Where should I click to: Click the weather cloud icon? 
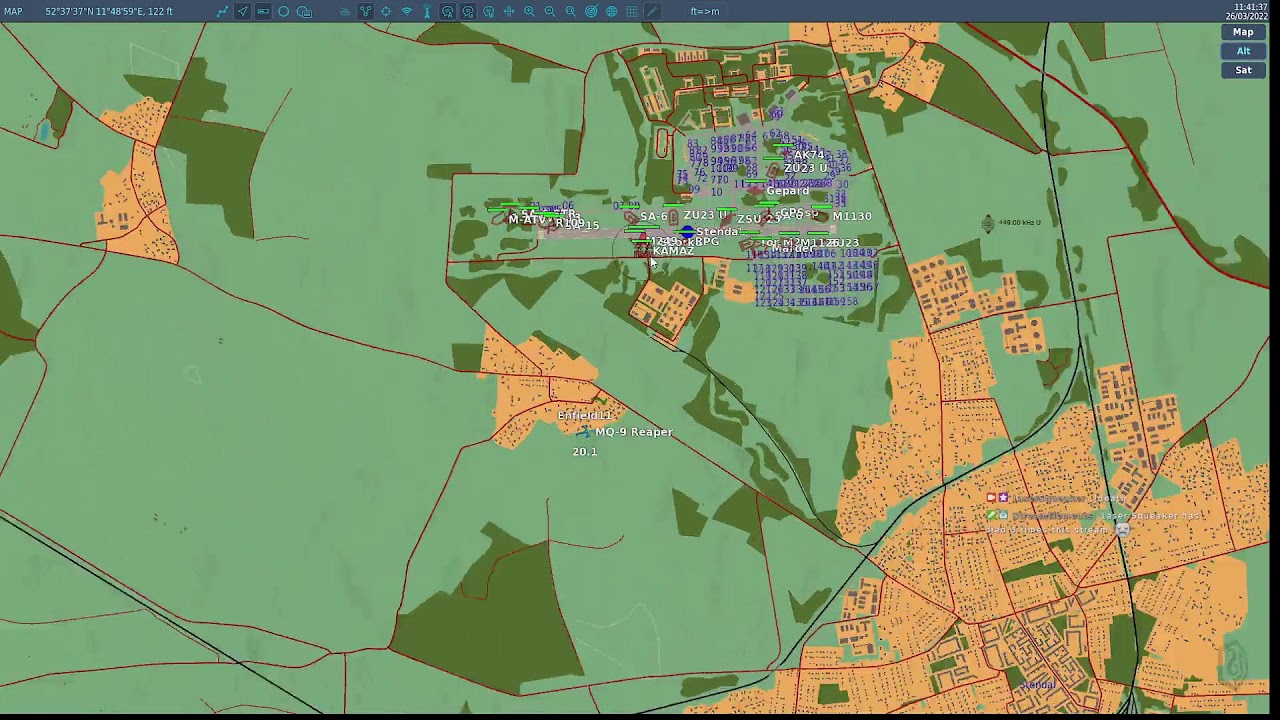coord(345,12)
